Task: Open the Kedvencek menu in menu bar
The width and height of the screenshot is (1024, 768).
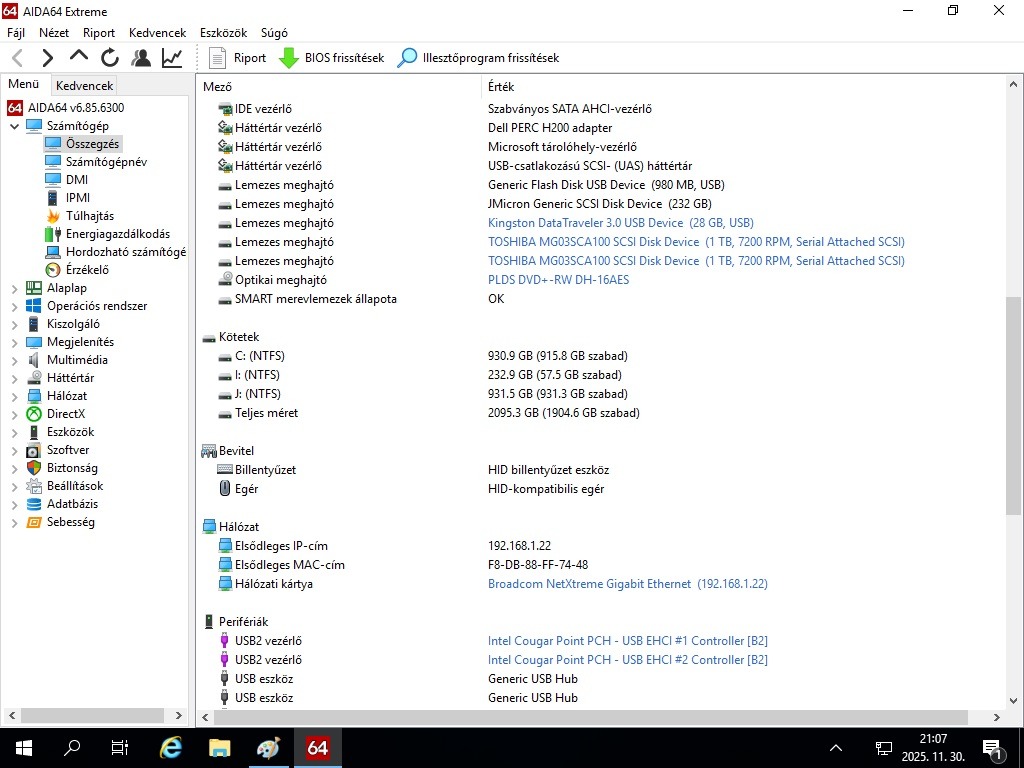Action: pos(157,33)
